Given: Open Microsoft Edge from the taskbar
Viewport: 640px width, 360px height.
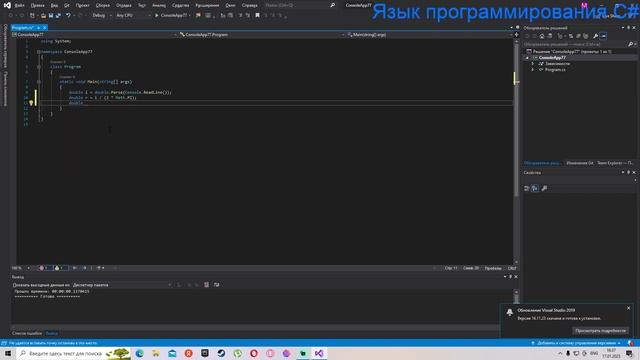Looking at the screenshot, I should coord(140,353).
